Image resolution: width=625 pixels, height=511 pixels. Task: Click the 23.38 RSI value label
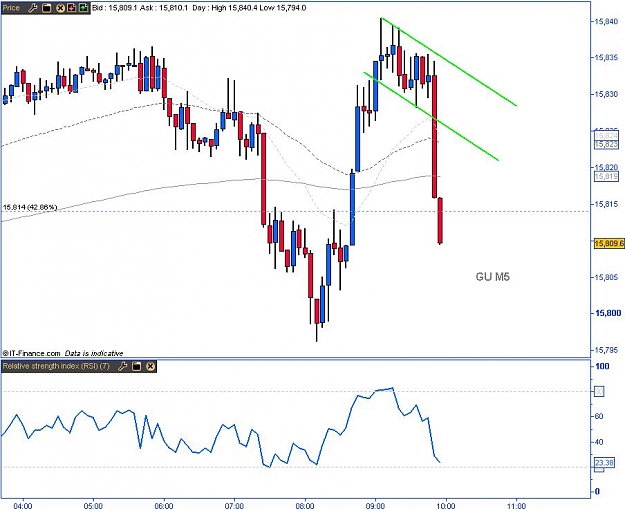[604, 463]
